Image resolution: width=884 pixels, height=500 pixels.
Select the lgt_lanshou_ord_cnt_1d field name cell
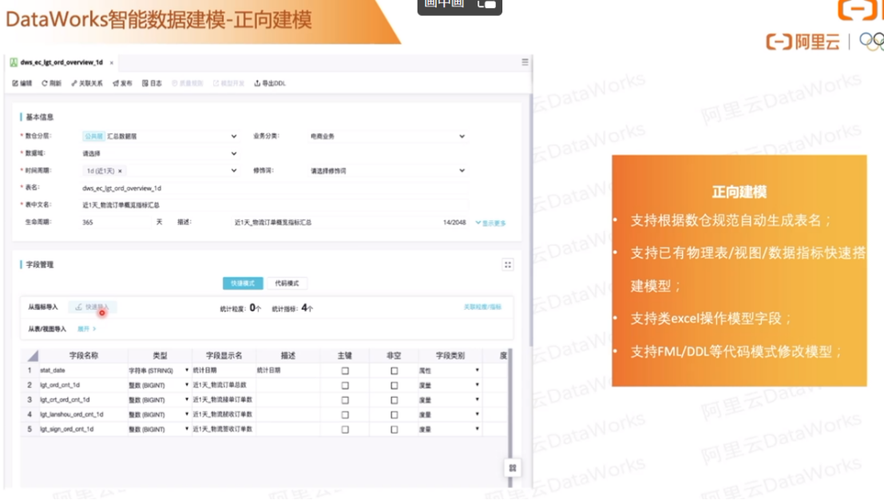tap(83, 415)
